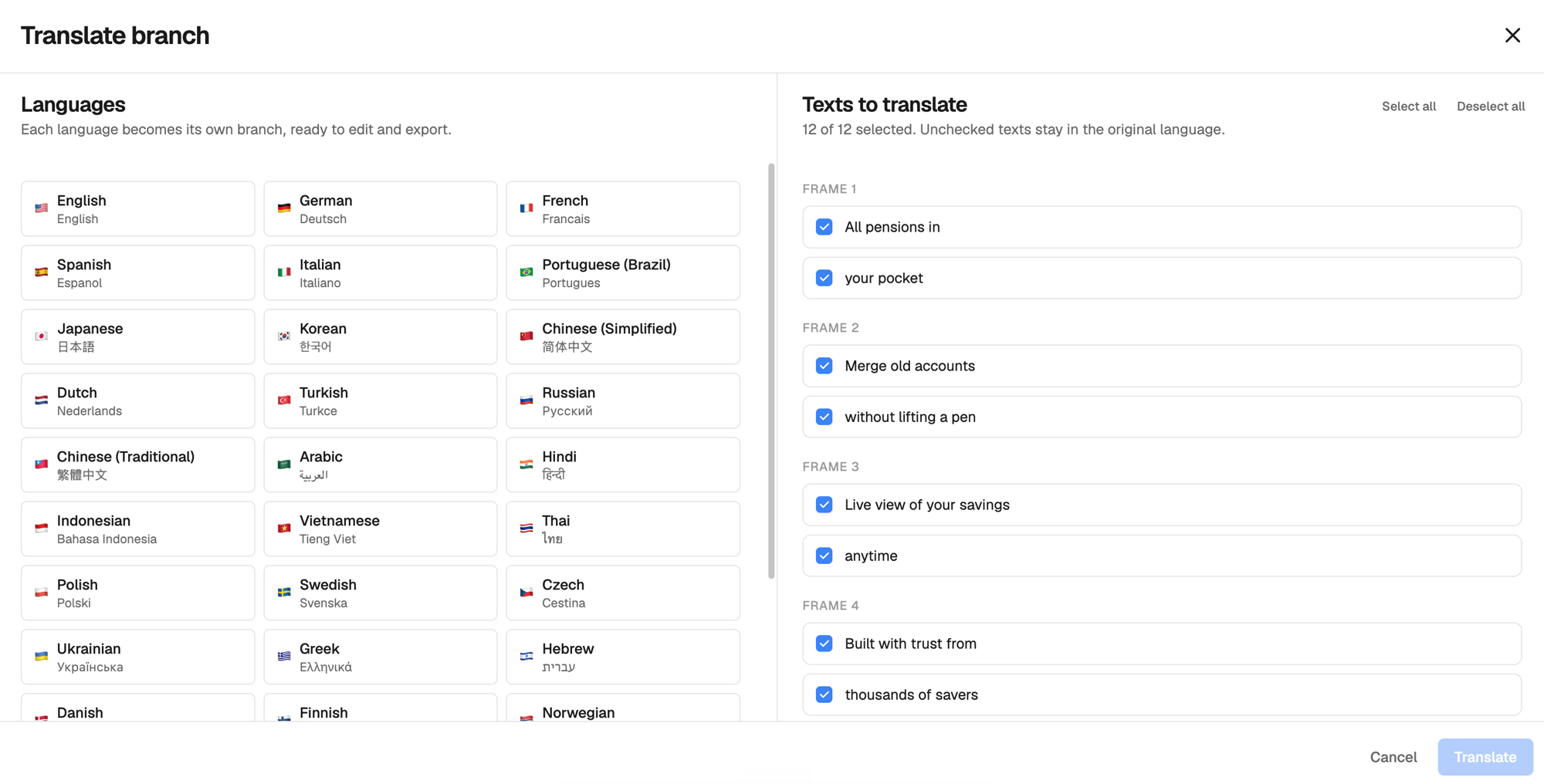Click the 'FRAME 2' section label
Screen dimensions: 1544x784
point(831,328)
